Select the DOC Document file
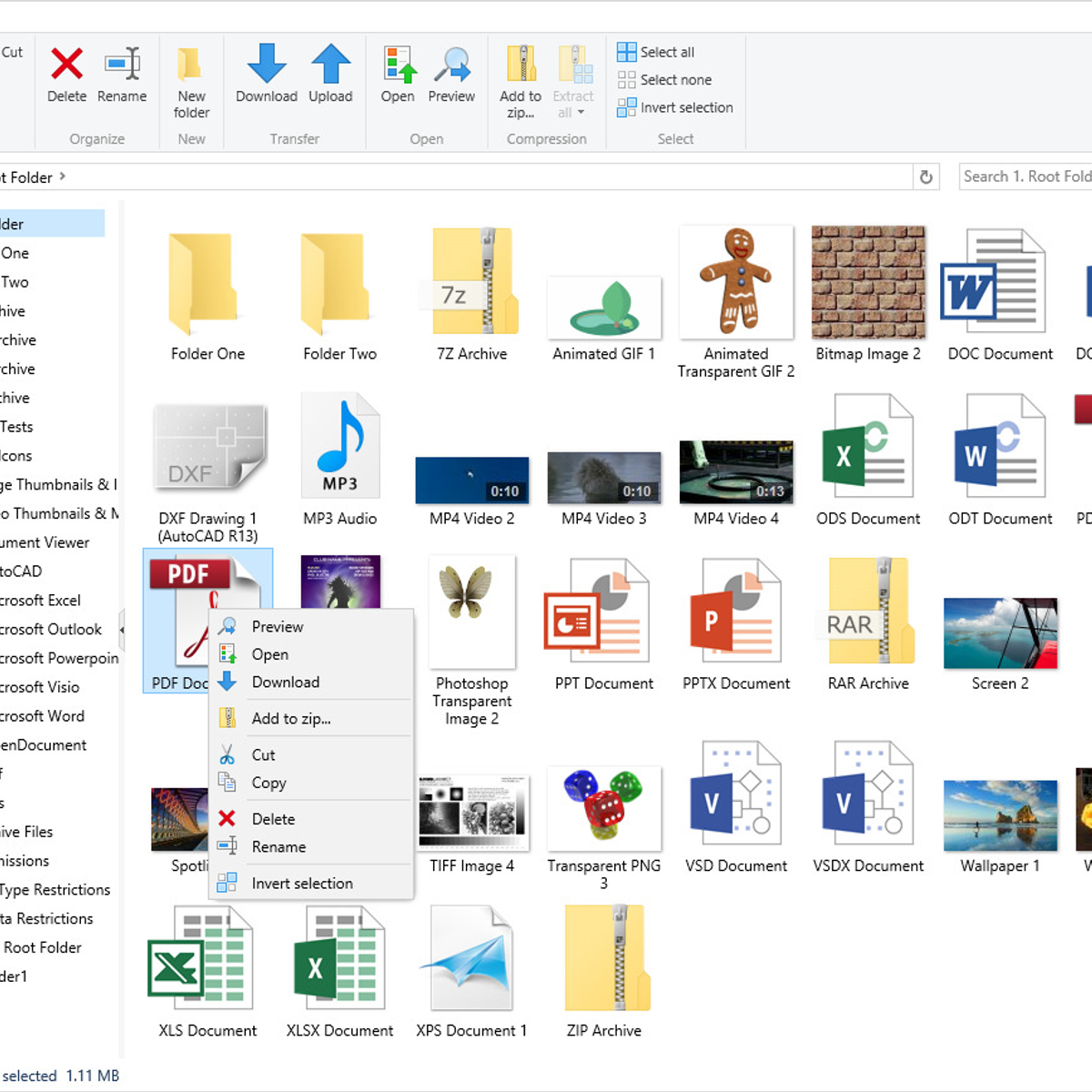The width and height of the screenshot is (1092, 1092). coord(1000,295)
